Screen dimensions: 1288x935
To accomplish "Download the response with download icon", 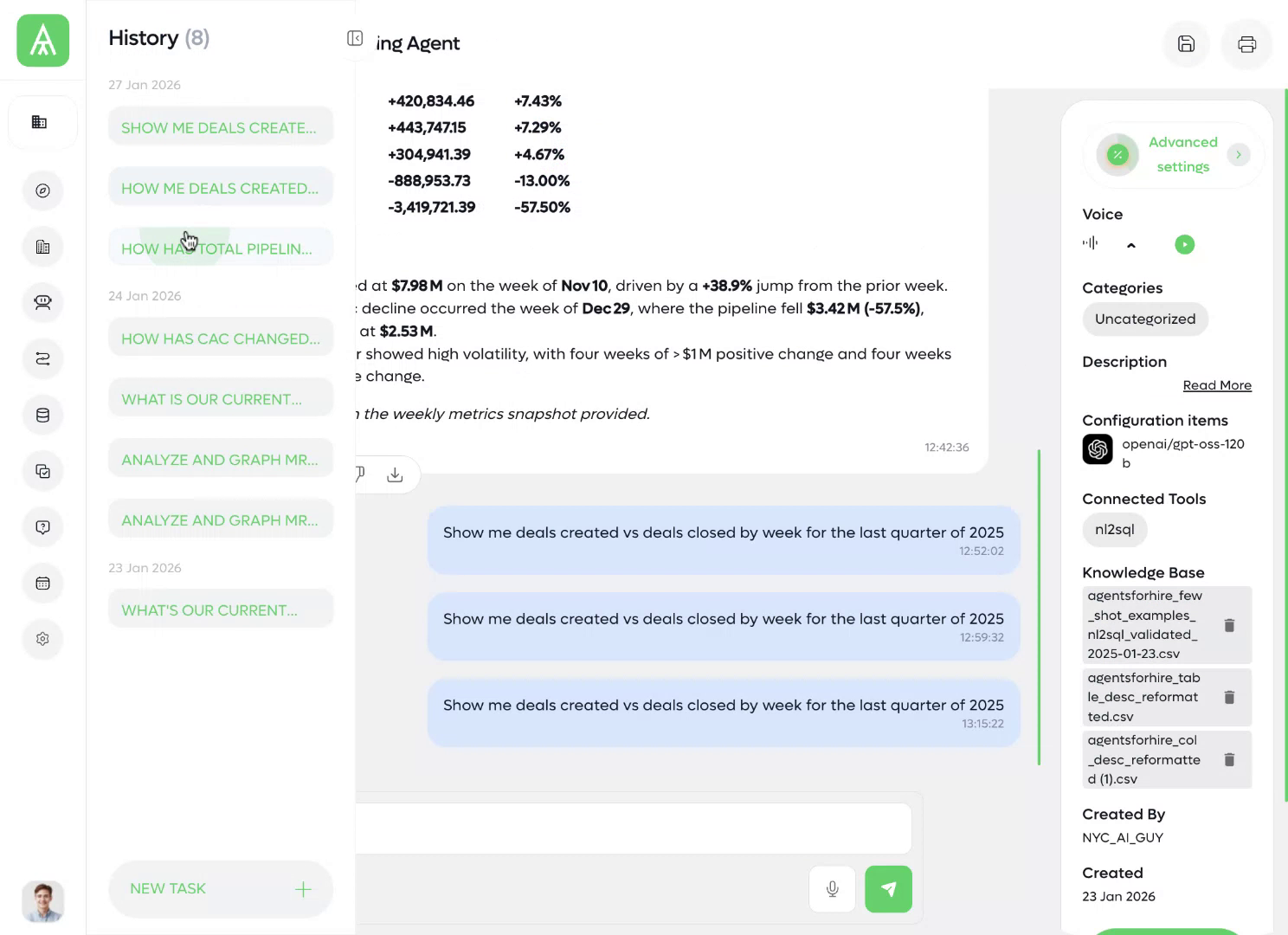I will (x=395, y=474).
